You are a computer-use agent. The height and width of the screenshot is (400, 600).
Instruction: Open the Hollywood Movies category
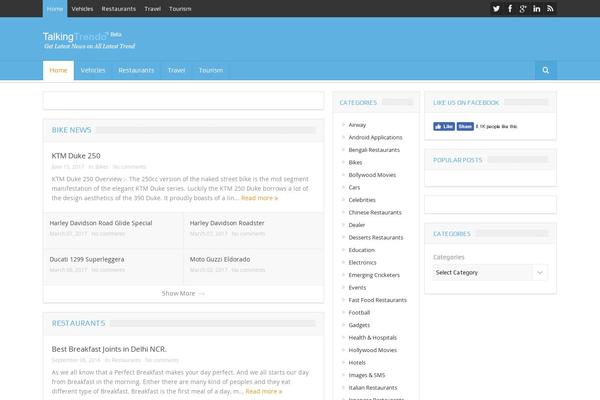point(372,350)
